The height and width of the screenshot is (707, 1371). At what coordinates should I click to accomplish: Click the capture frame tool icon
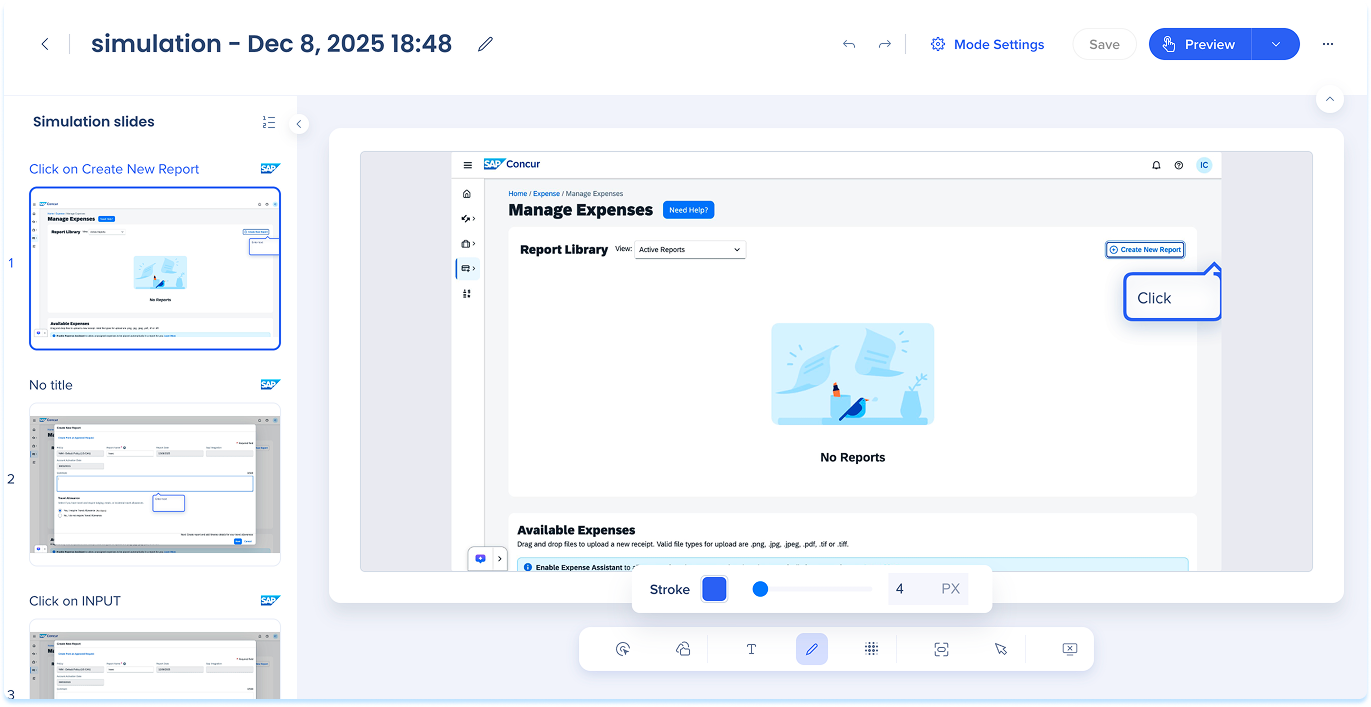[x=941, y=649]
